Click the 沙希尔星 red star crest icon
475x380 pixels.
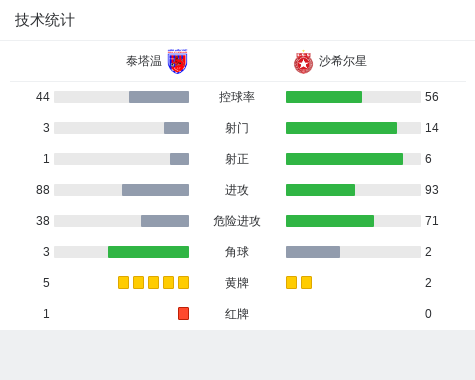click(x=303, y=62)
